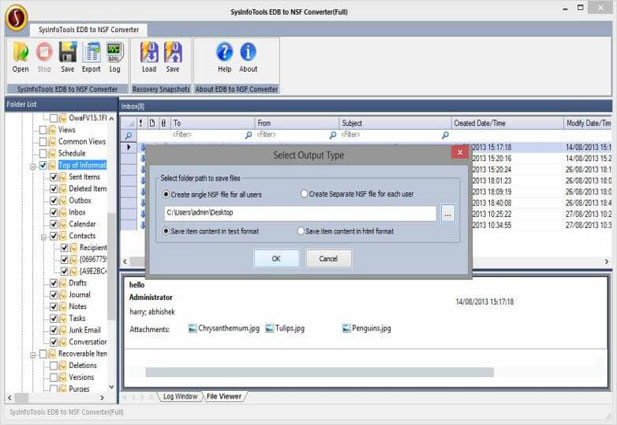This screenshot has height=425, width=617.
Task: Sort by From column header
Action: 296,123
